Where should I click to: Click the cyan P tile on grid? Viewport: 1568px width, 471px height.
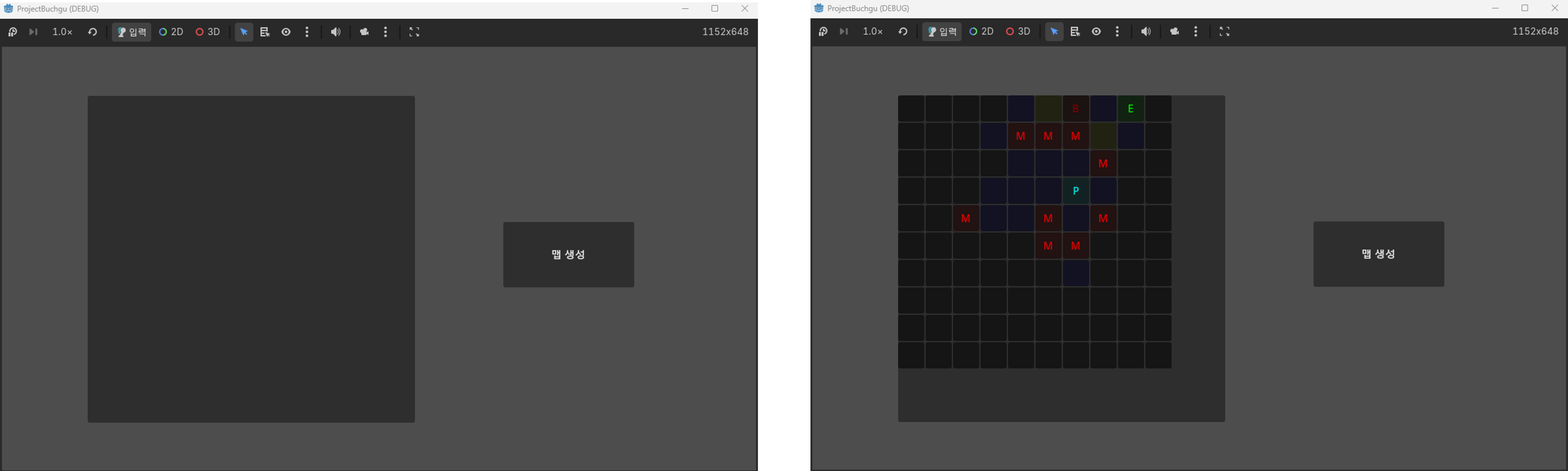point(1076,191)
